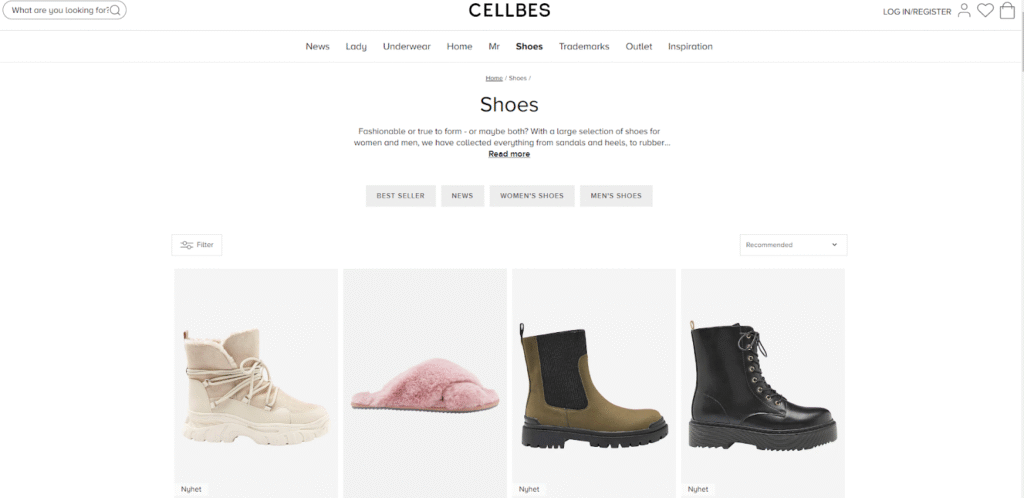Open the shopping bag icon

1007,10
